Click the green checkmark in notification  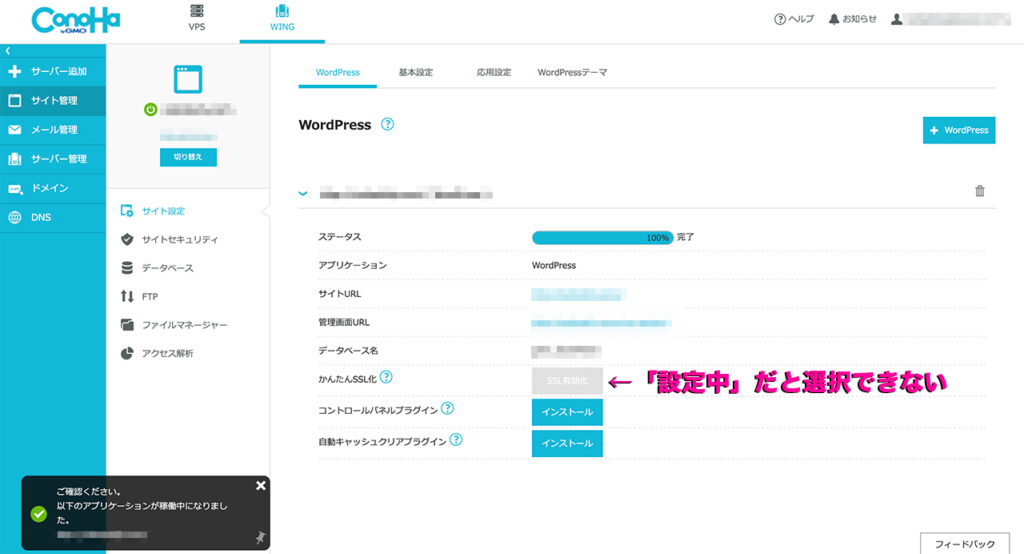[x=39, y=514]
